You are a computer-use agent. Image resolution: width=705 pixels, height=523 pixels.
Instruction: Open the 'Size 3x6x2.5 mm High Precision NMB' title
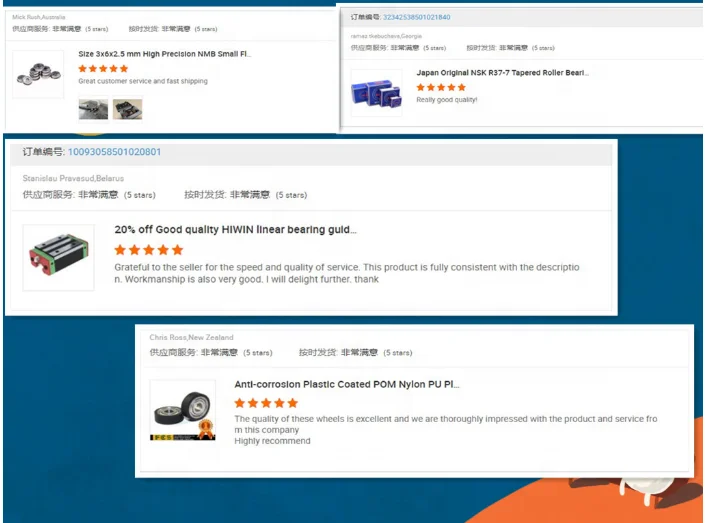[165, 54]
